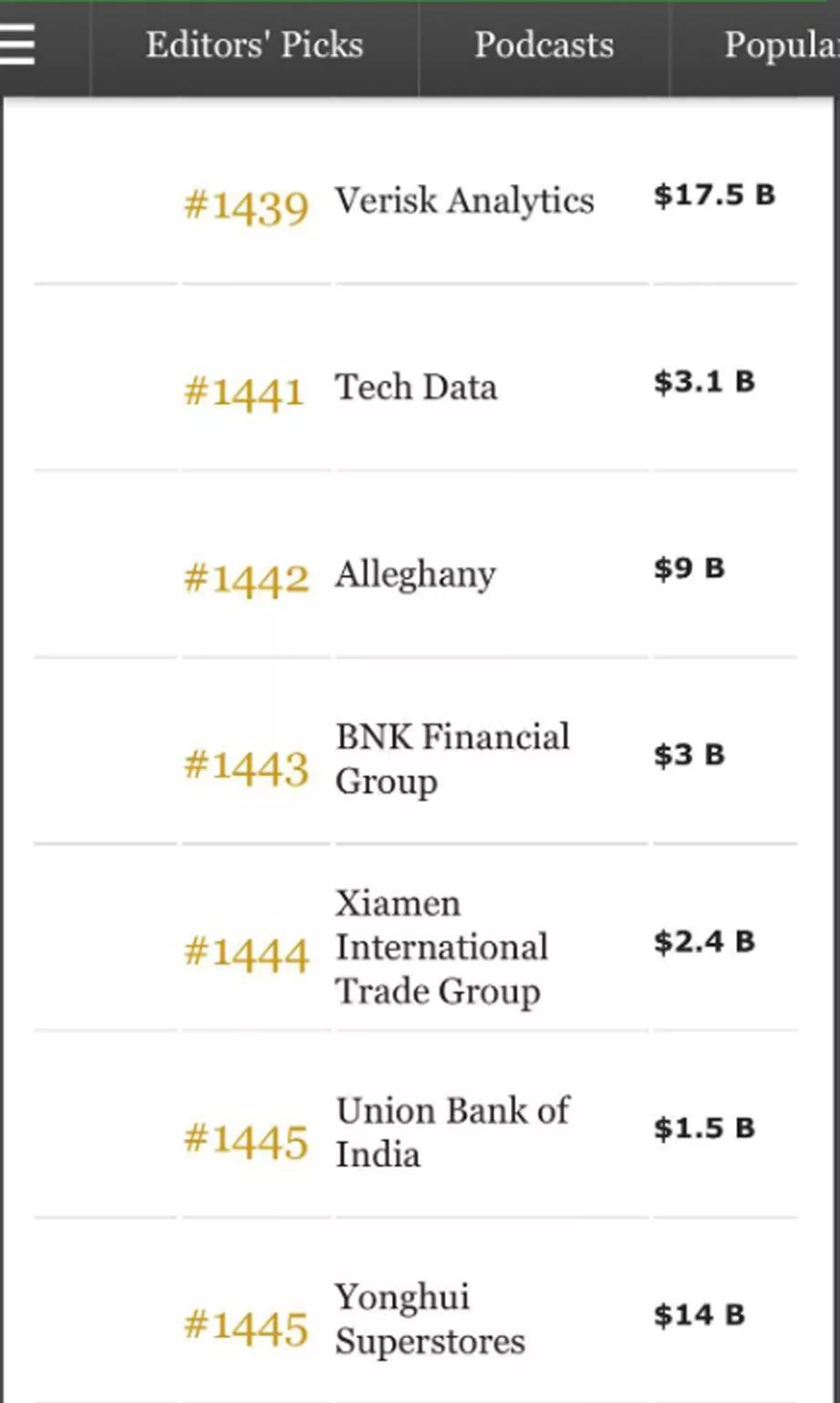Open the Tech Data listing
Image resolution: width=840 pixels, height=1403 pixels.
(416, 388)
